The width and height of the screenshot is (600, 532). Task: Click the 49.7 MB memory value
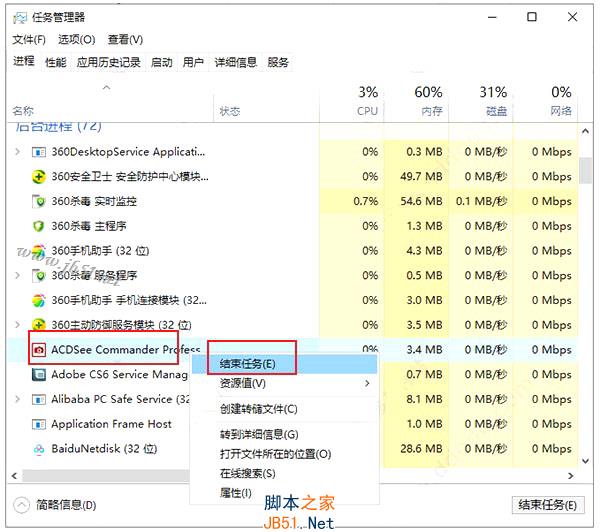point(421,177)
